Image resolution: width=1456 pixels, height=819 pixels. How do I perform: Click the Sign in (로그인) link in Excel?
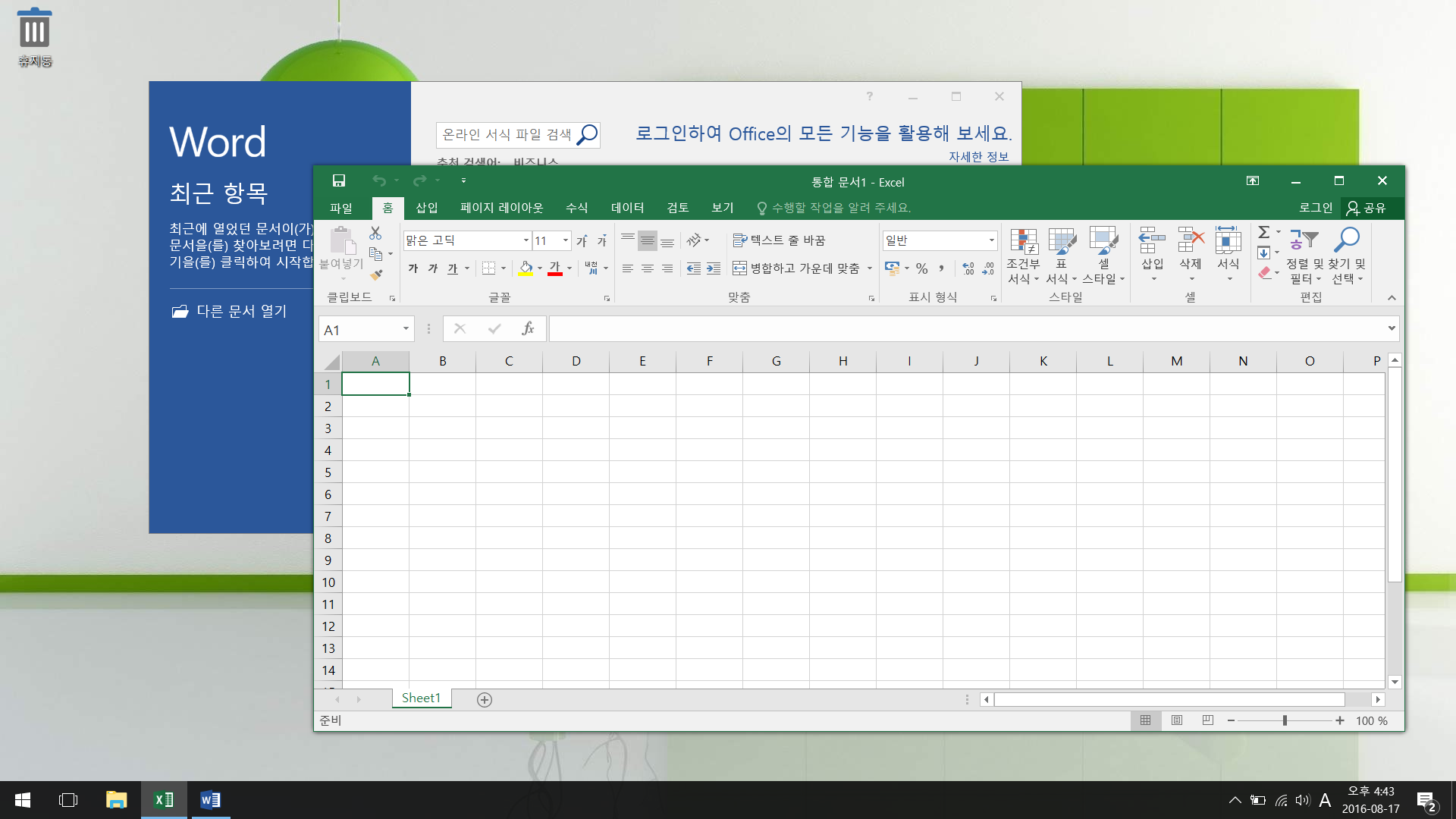(1316, 208)
